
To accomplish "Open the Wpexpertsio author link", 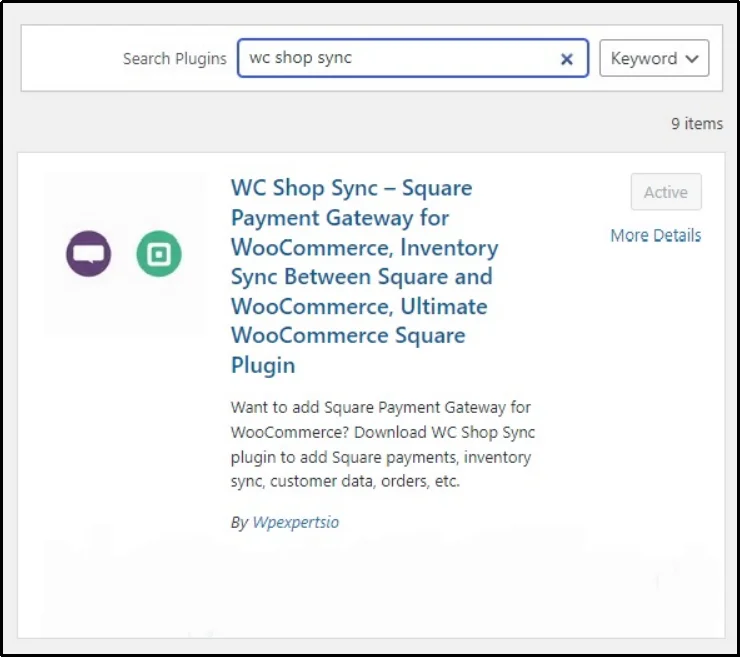I will click(296, 522).
